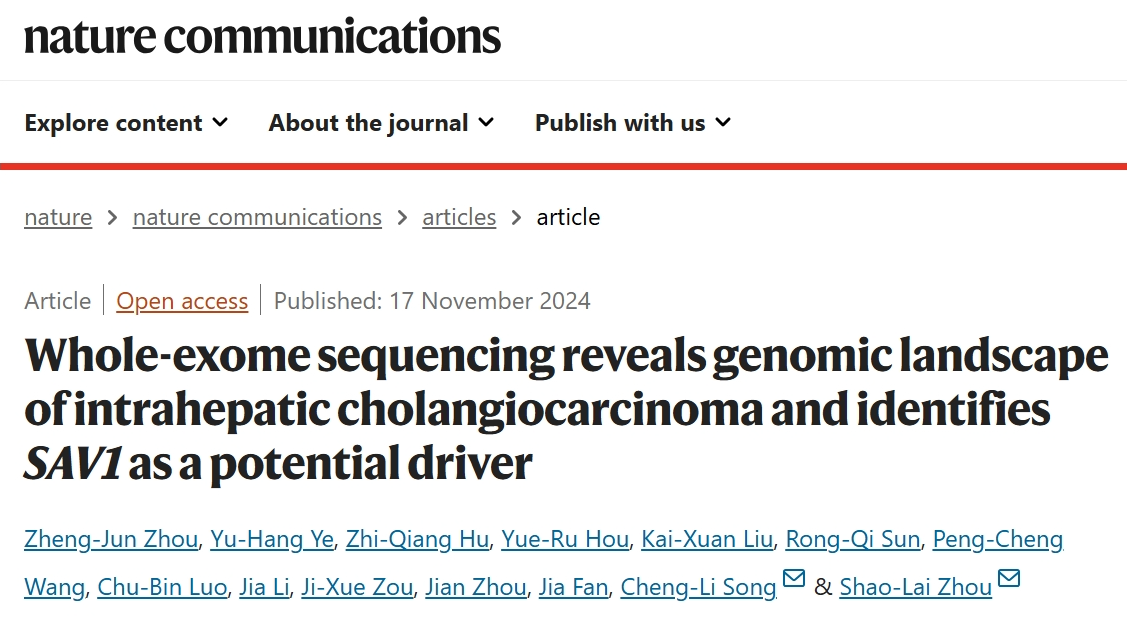Navigate to the articles breadcrumb

coord(459,217)
